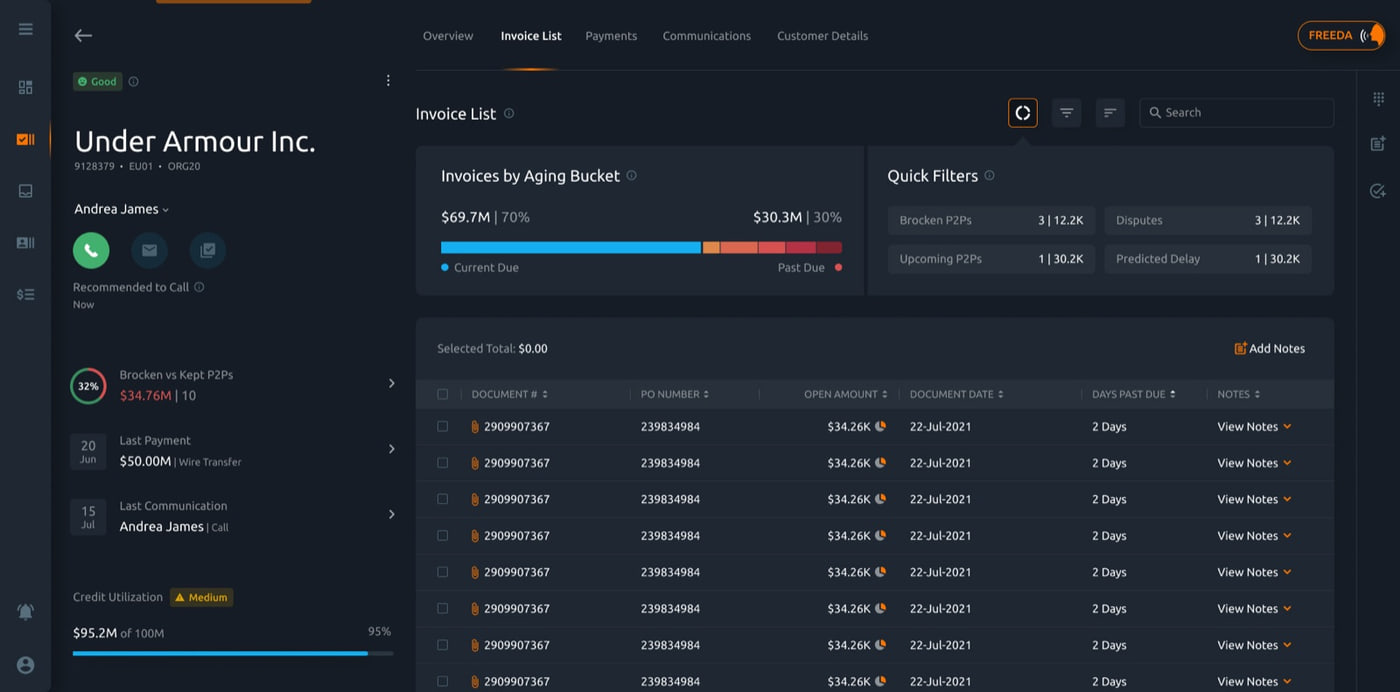This screenshot has width=1400, height=692.
Task: Apply the Brocken P2Ps quick filter
Action: (x=991, y=220)
